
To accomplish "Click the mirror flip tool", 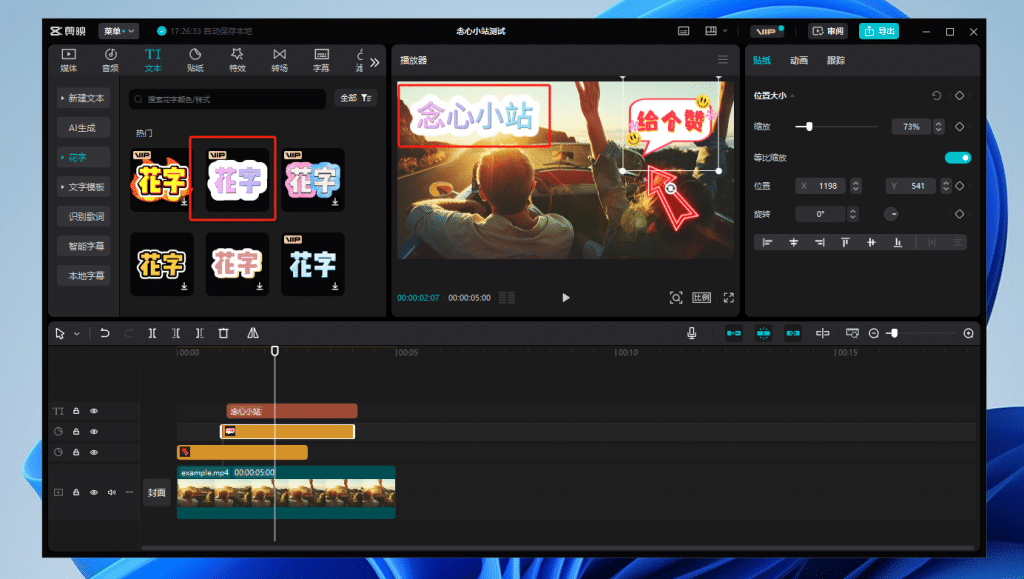I will tap(253, 333).
